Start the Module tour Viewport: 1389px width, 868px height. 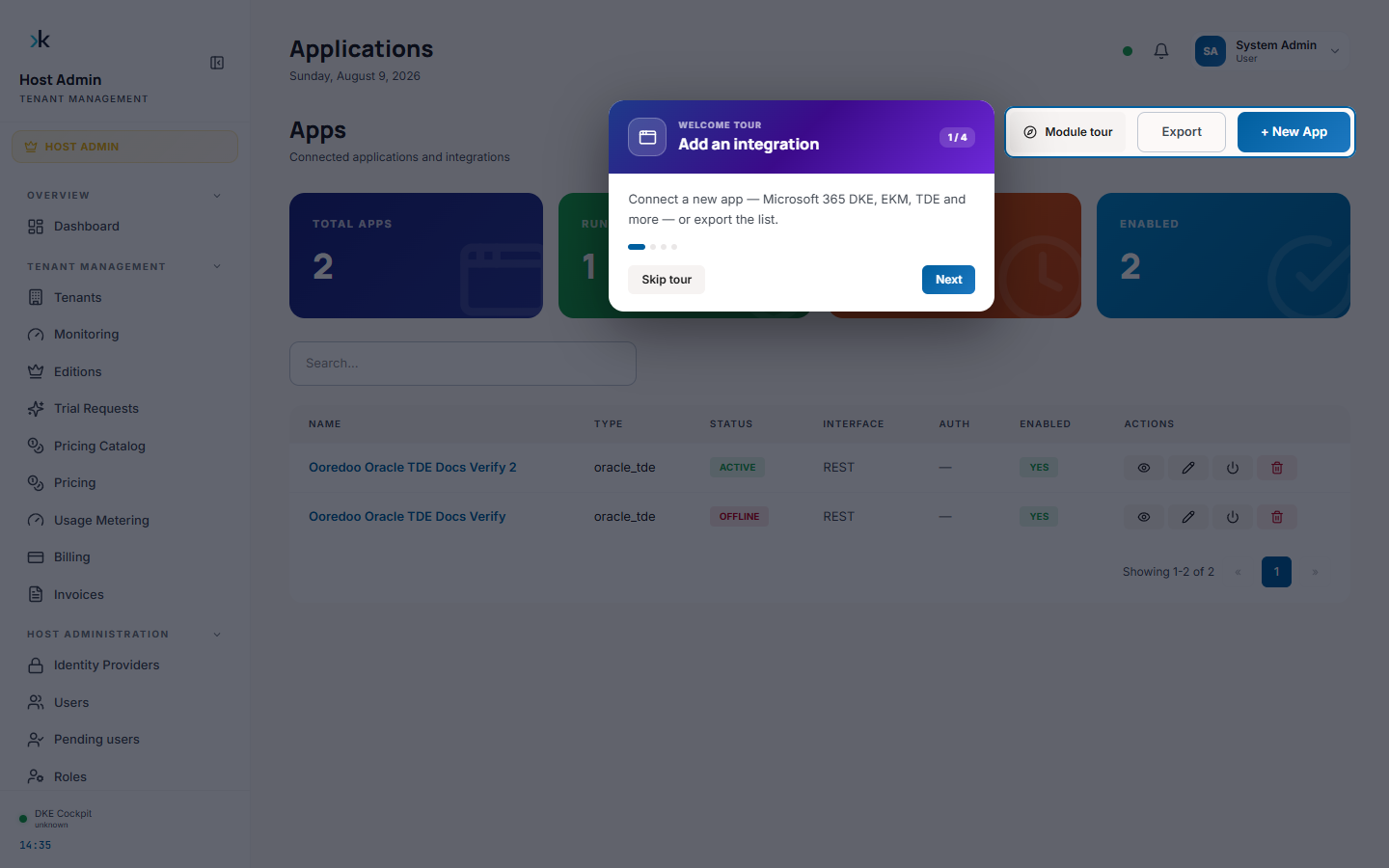(1069, 132)
